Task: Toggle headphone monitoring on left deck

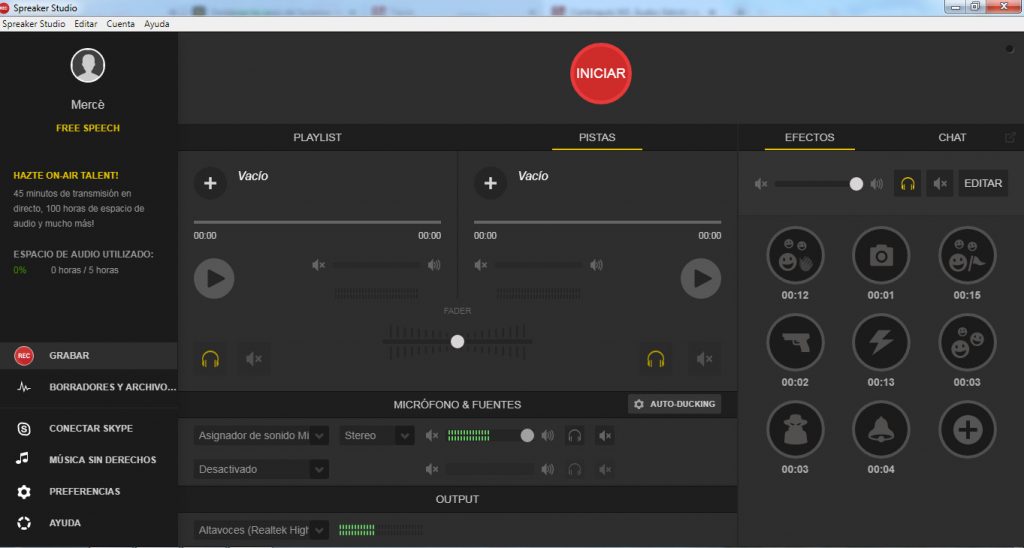Action: (210, 358)
